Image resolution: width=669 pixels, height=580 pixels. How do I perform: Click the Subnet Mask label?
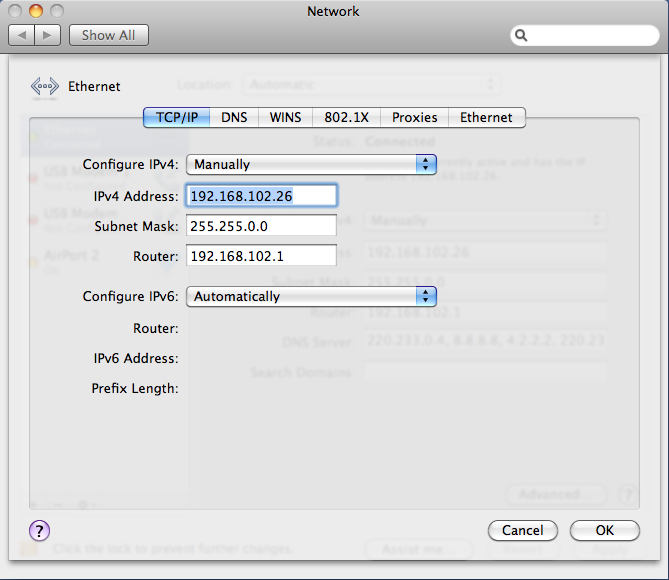136,226
